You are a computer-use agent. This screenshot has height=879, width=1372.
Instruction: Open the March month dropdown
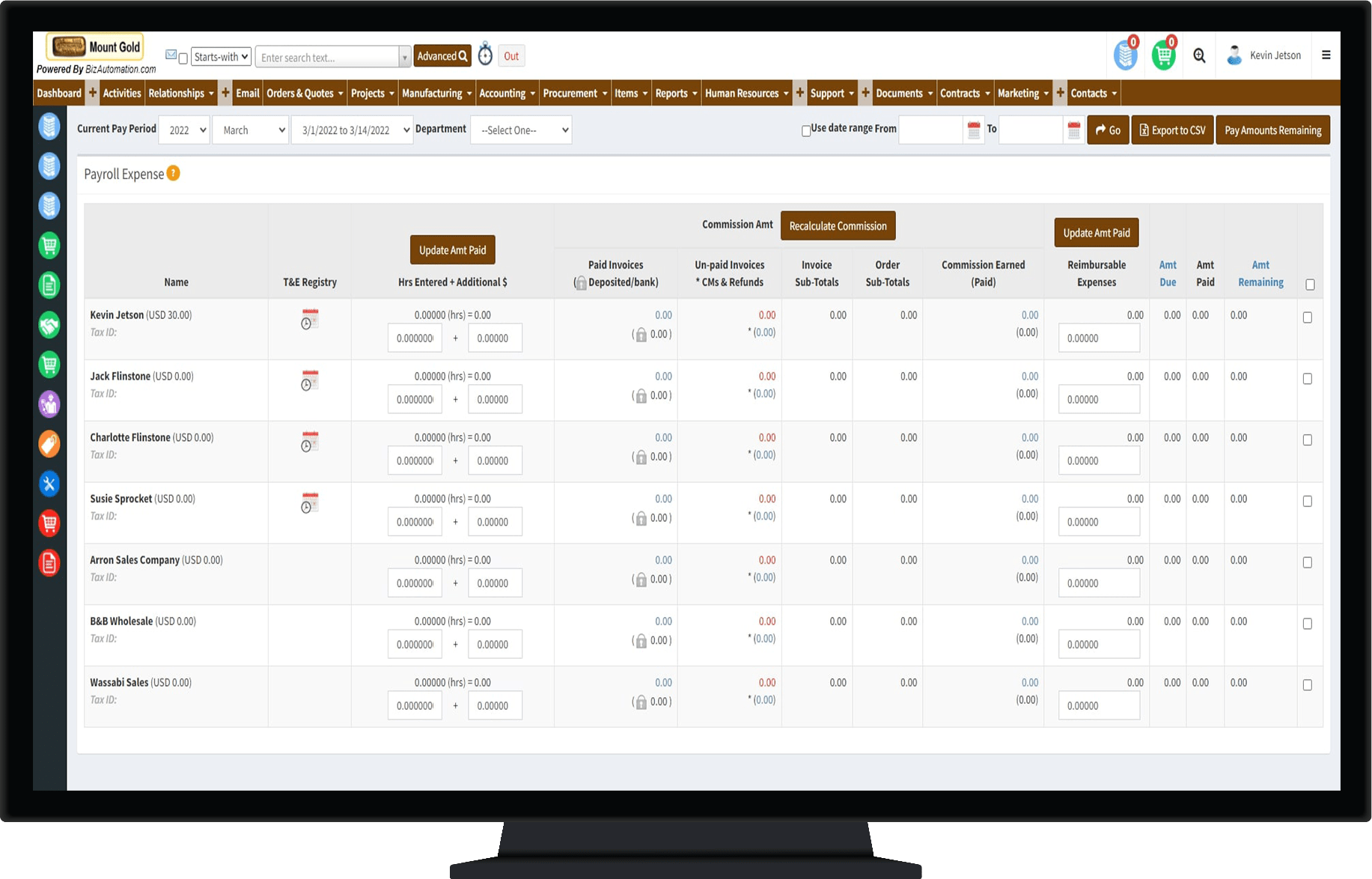[251, 130]
